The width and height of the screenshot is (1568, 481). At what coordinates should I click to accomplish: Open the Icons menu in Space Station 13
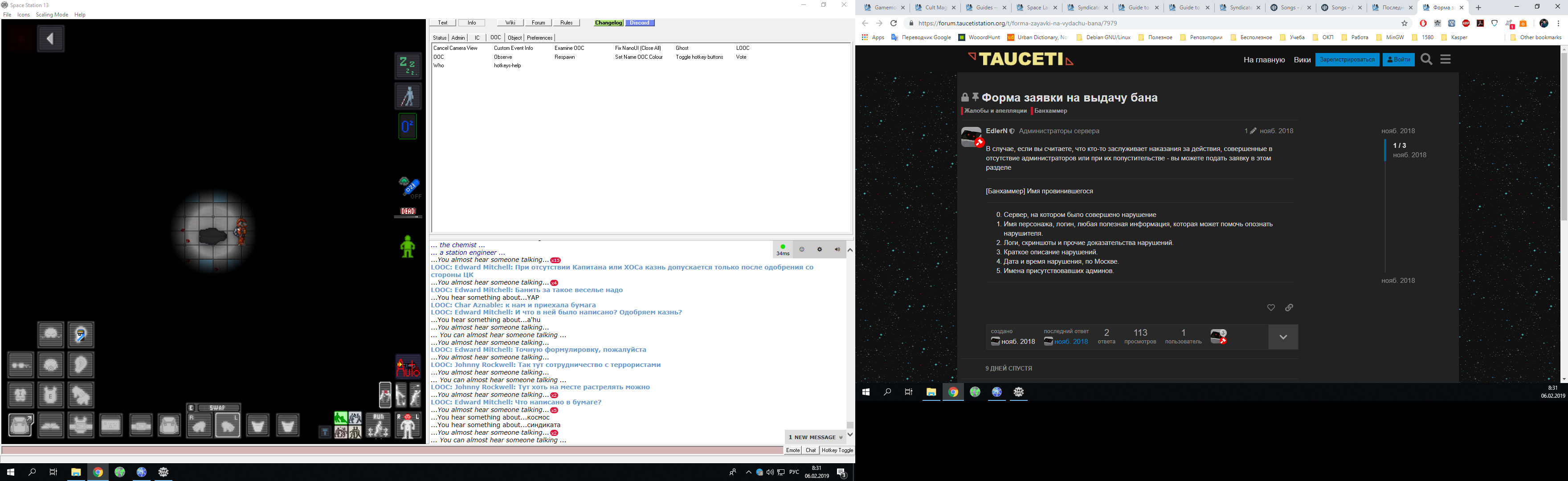click(24, 15)
